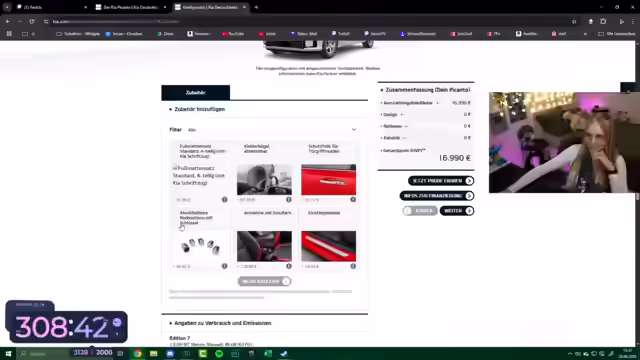
Task: Expand Optionen summary row
Action: [x=426, y=127]
